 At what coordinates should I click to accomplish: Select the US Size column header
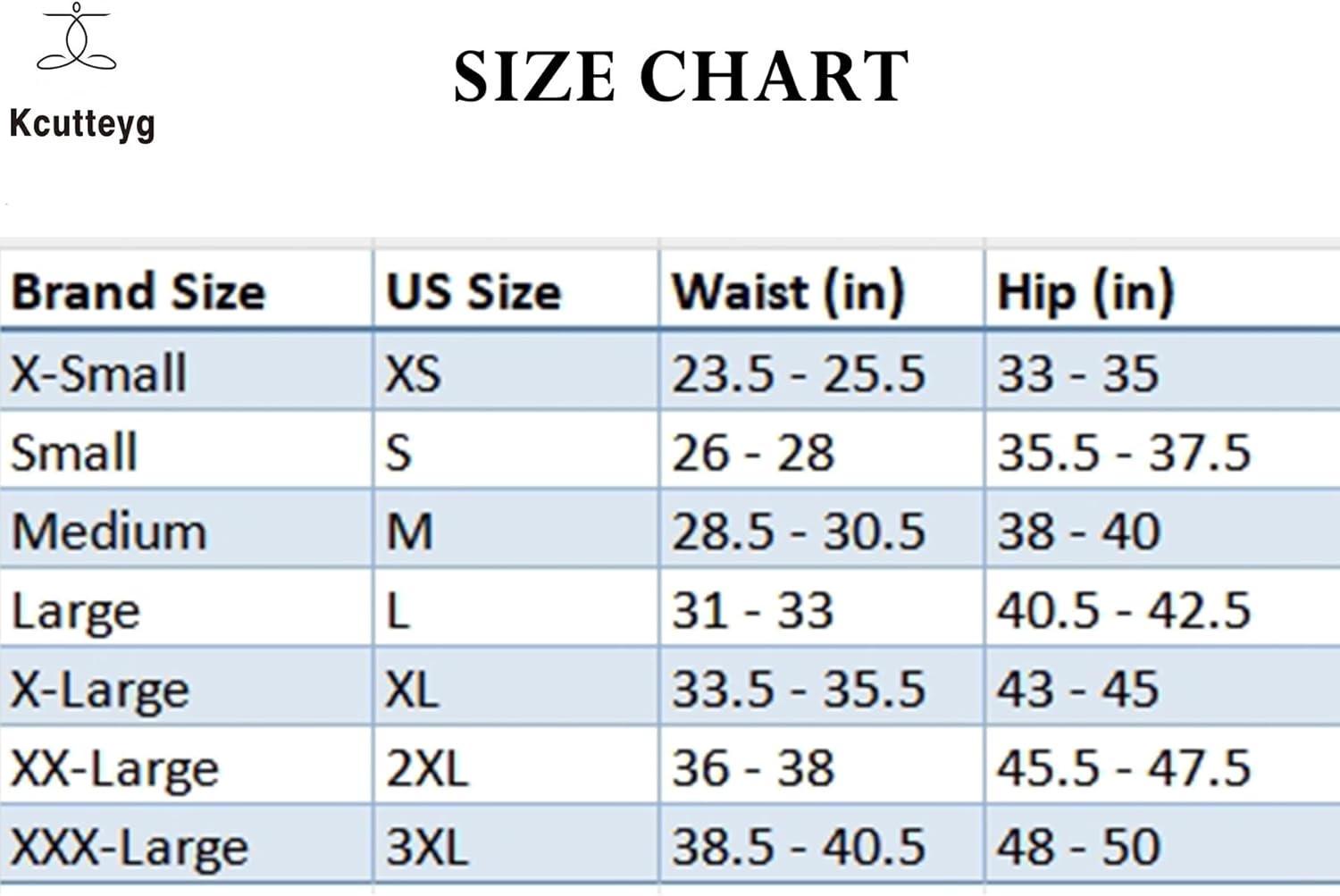[473, 292]
